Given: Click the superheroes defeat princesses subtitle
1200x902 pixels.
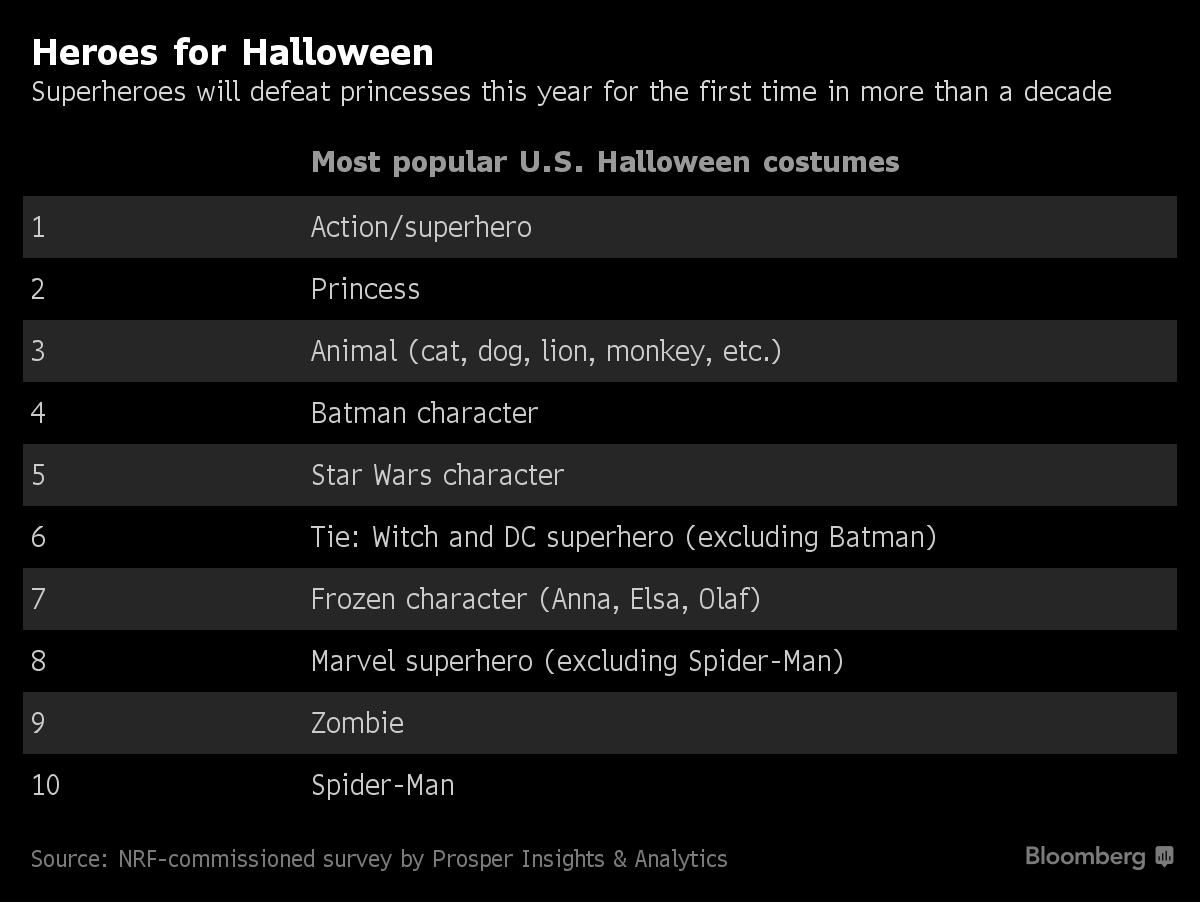Looking at the screenshot, I should pyautogui.click(x=571, y=93).
